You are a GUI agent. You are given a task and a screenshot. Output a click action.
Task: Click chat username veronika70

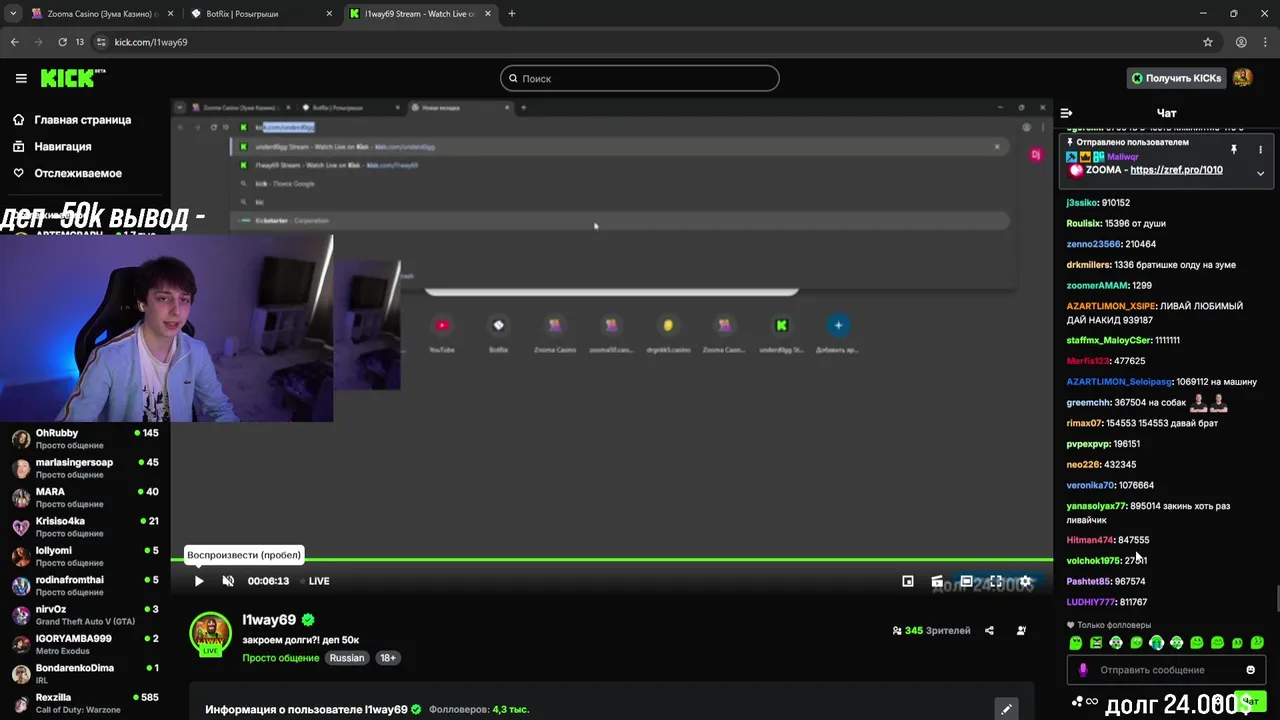point(1091,485)
